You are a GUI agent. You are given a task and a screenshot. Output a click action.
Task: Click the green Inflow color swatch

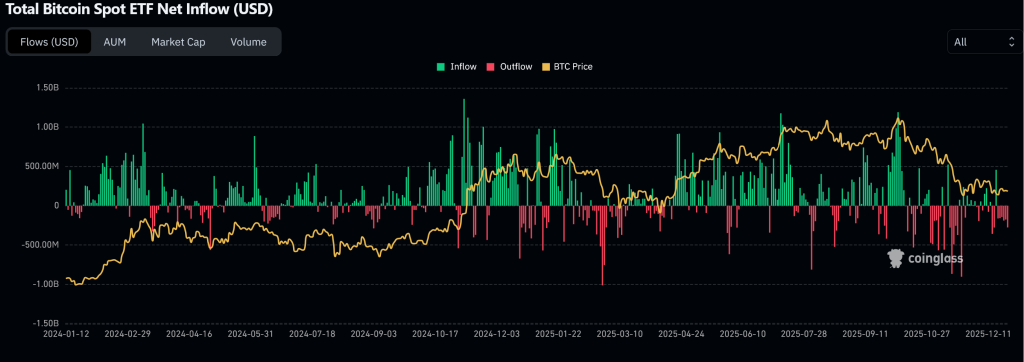[x=441, y=67]
